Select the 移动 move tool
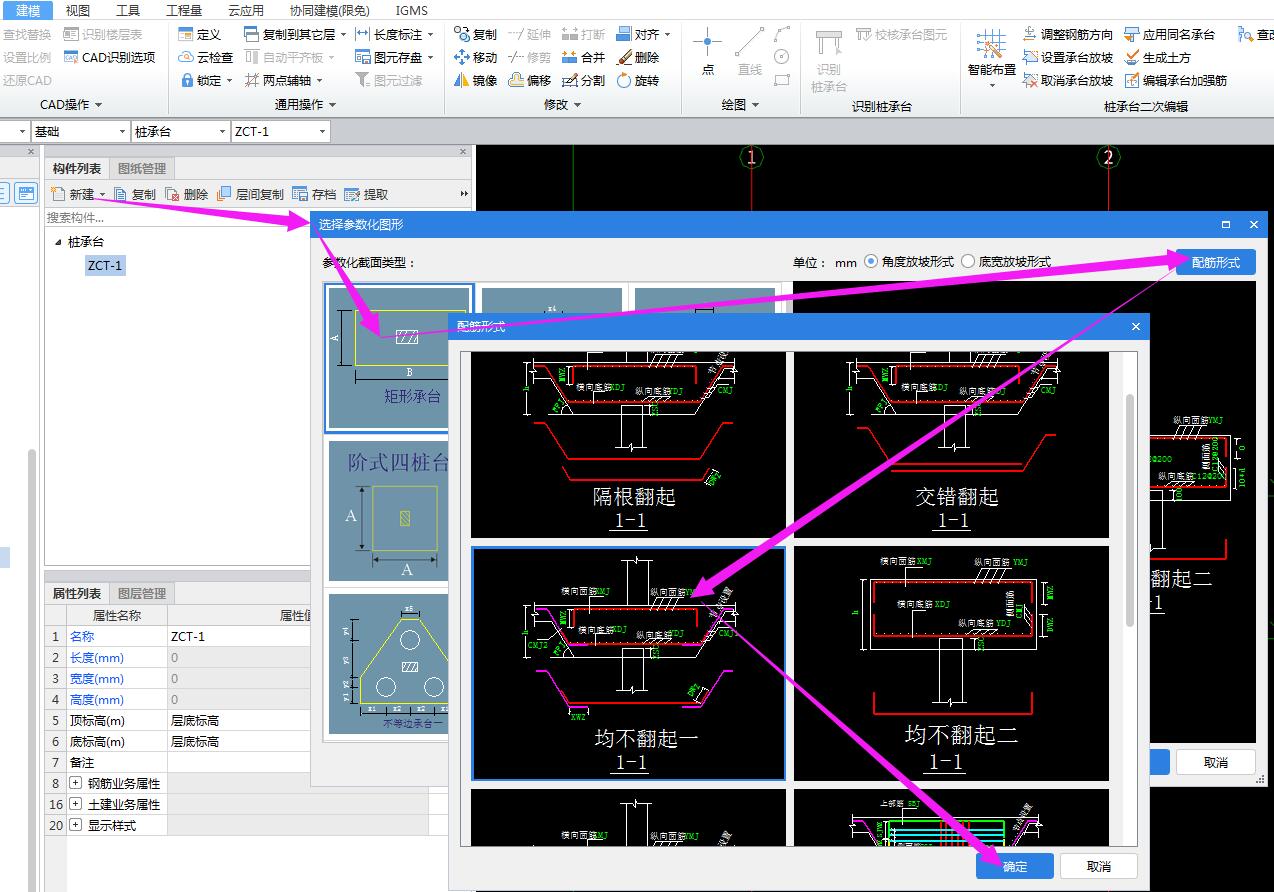This screenshot has width=1274, height=892. pyautogui.click(x=475, y=57)
